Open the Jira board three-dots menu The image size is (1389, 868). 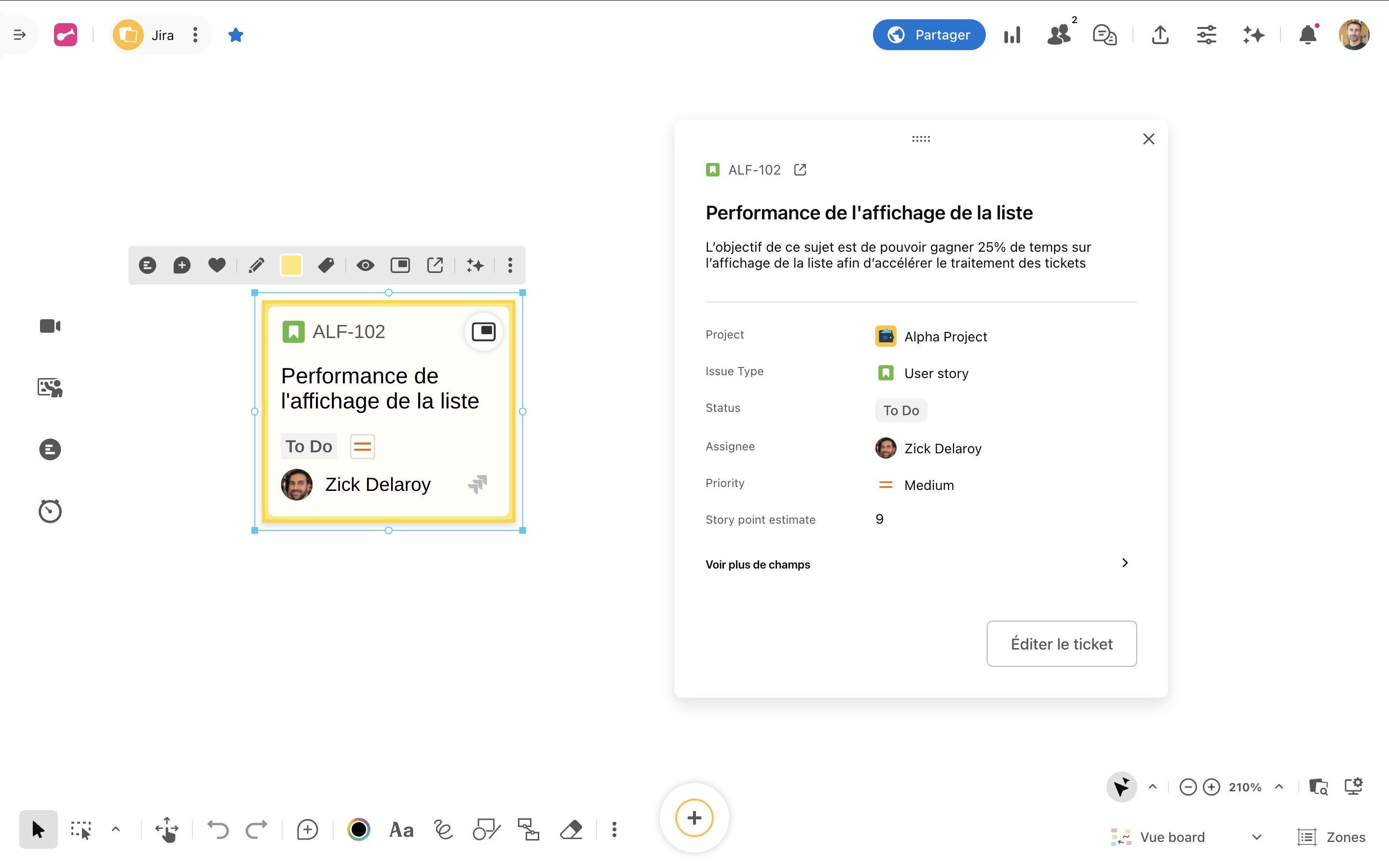coord(195,35)
